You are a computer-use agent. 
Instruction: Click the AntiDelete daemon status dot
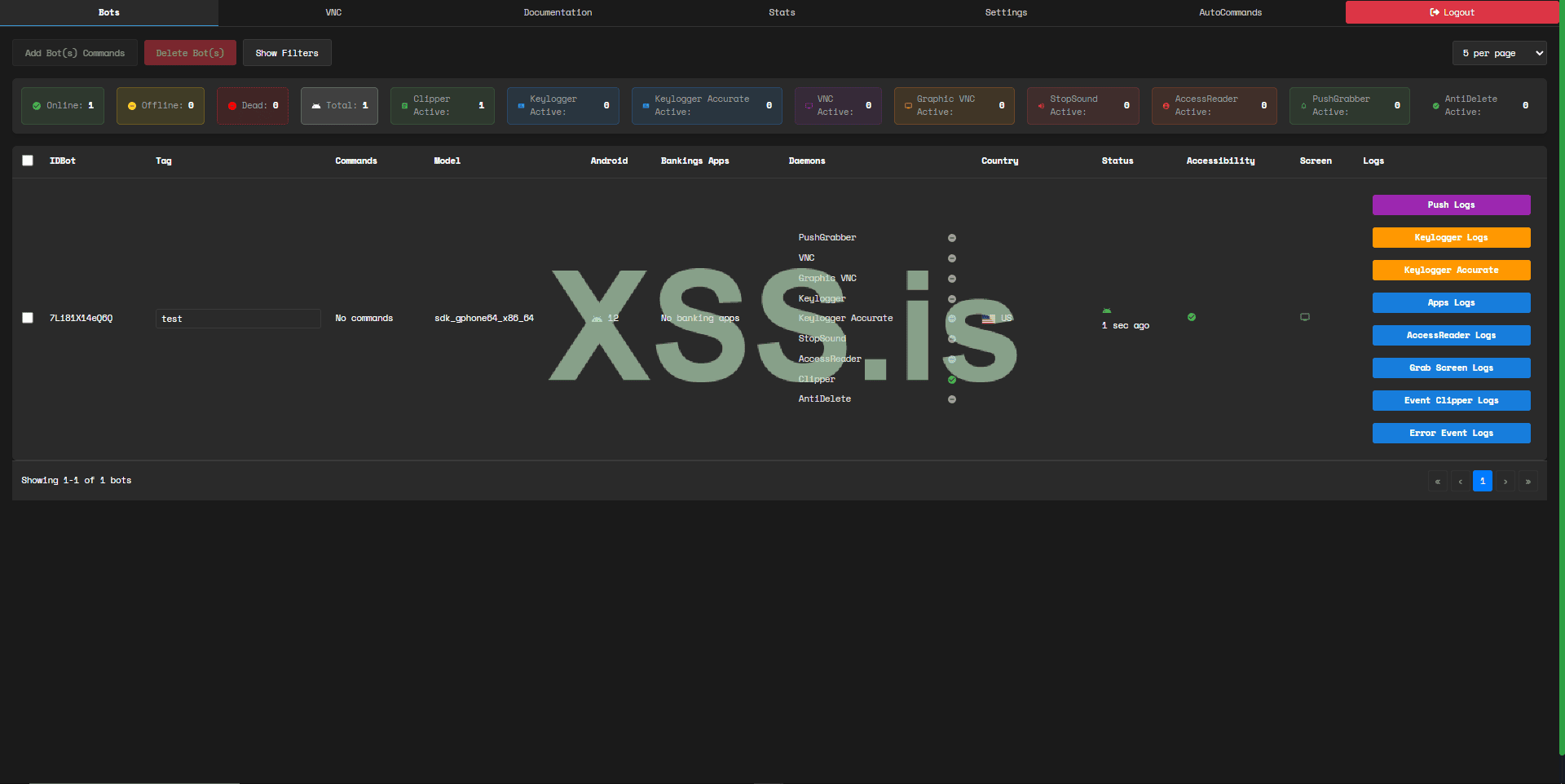tap(952, 399)
